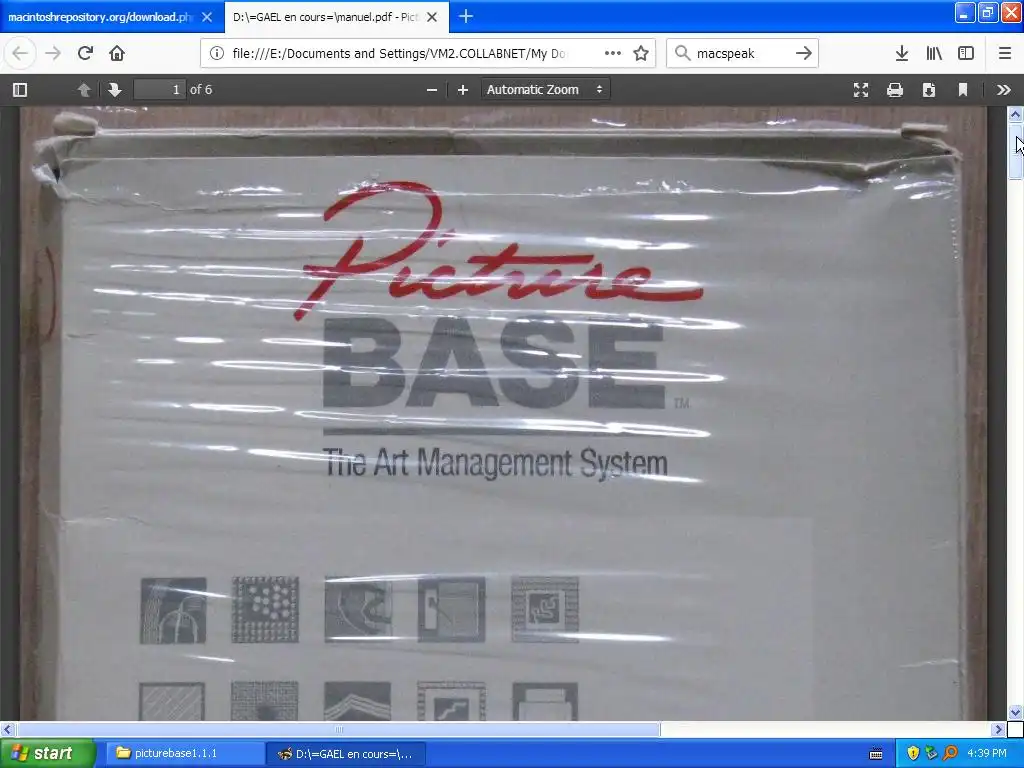Go forward with the browser forward arrow

(53, 53)
